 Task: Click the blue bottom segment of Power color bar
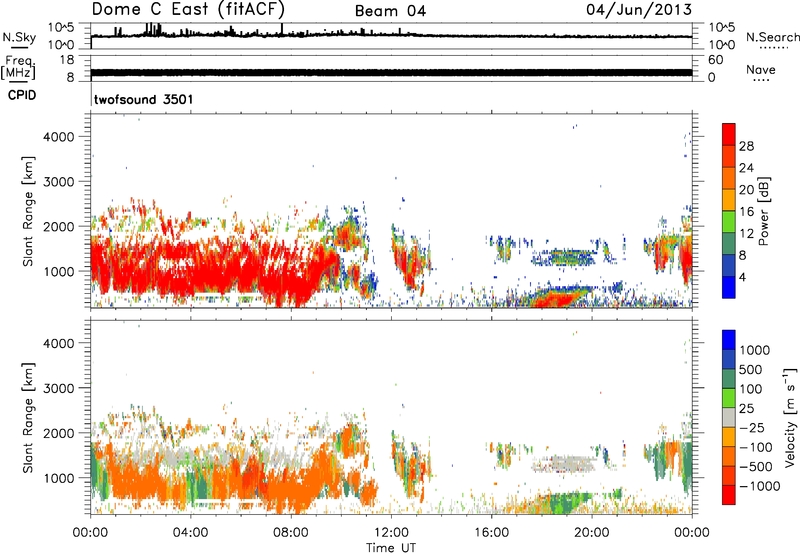pos(729,287)
